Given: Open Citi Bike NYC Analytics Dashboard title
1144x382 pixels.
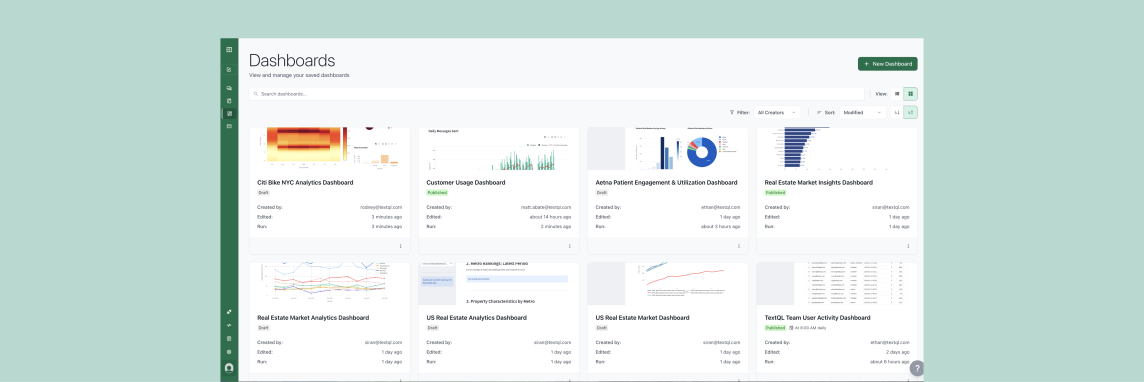Looking at the screenshot, I should pyautogui.click(x=306, y=182).
